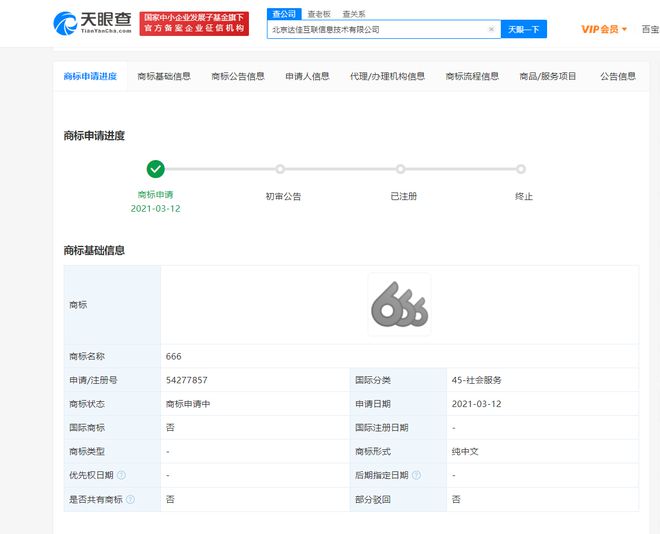Viewport: 660px width, 534px height.
Task: Click the 商标申请中 status value
Action: [x=188, y=404]
